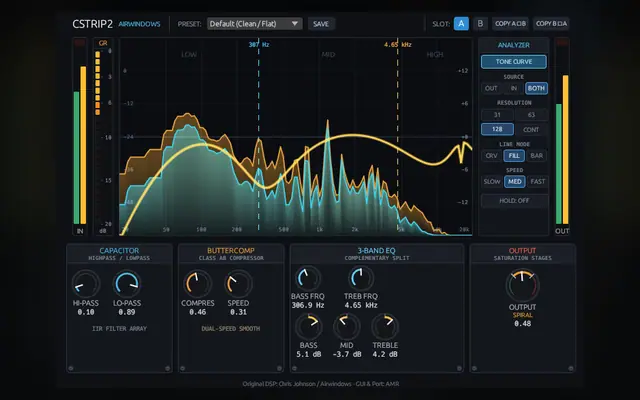Click the BASS gain knob
640x400 pixels.
(308, 327)
